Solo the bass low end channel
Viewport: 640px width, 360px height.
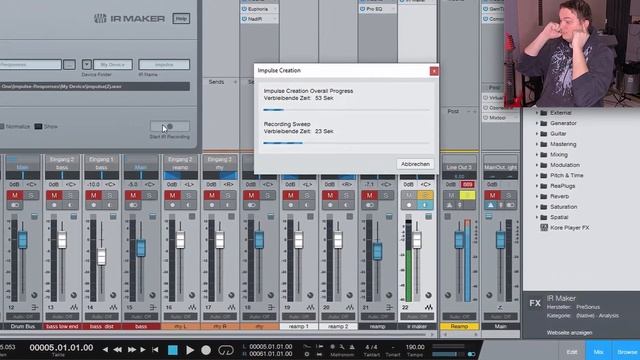[70, 196]
